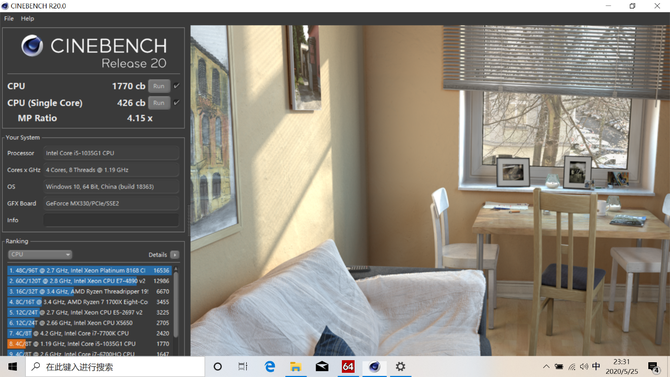Run the CPU Single Core benchmark
The height and width of the screenshot is (377, 670).
pyautogui.click(x=159, y=103)
